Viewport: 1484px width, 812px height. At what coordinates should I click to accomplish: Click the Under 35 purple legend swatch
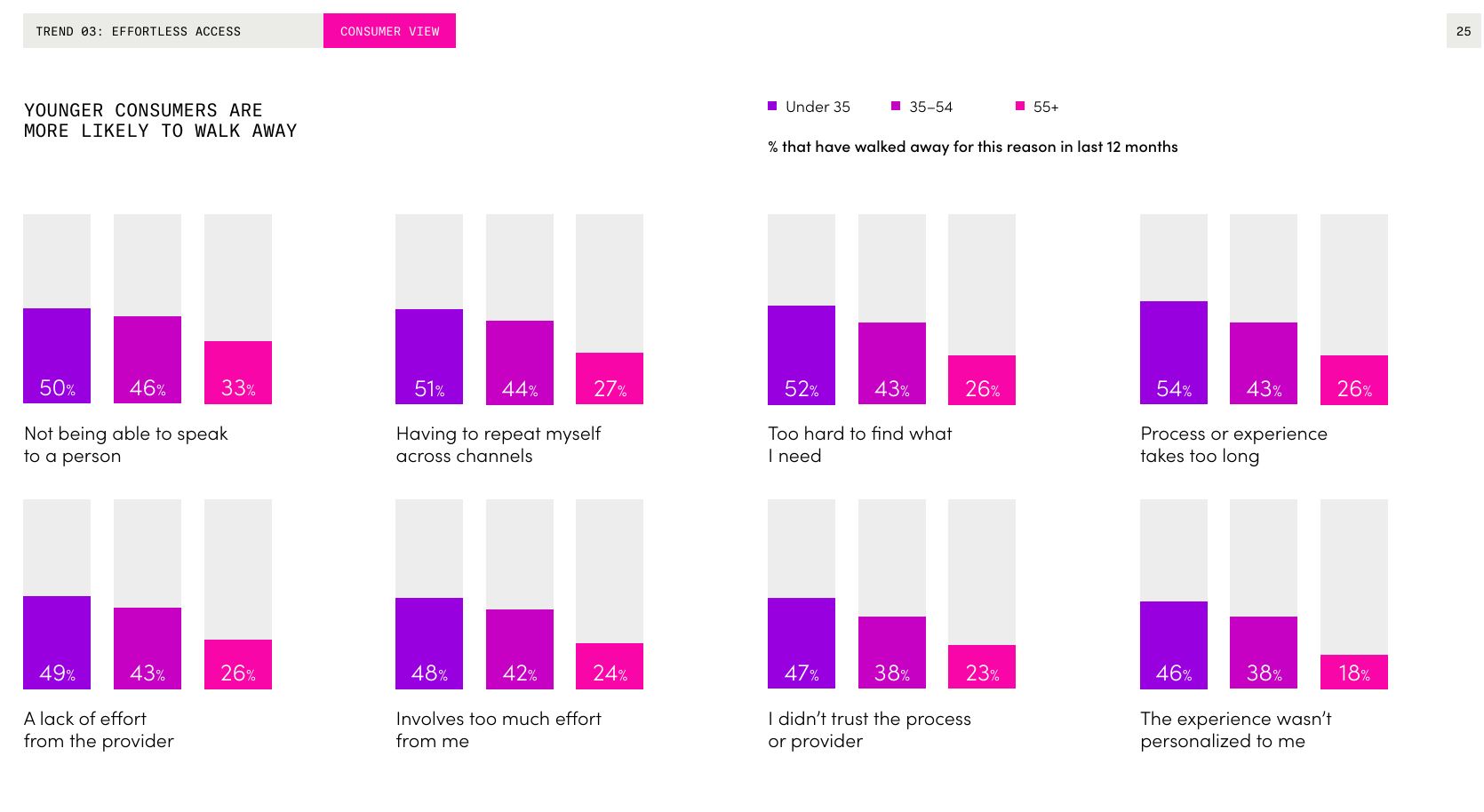pyautogui.click(x=772, y=107)
